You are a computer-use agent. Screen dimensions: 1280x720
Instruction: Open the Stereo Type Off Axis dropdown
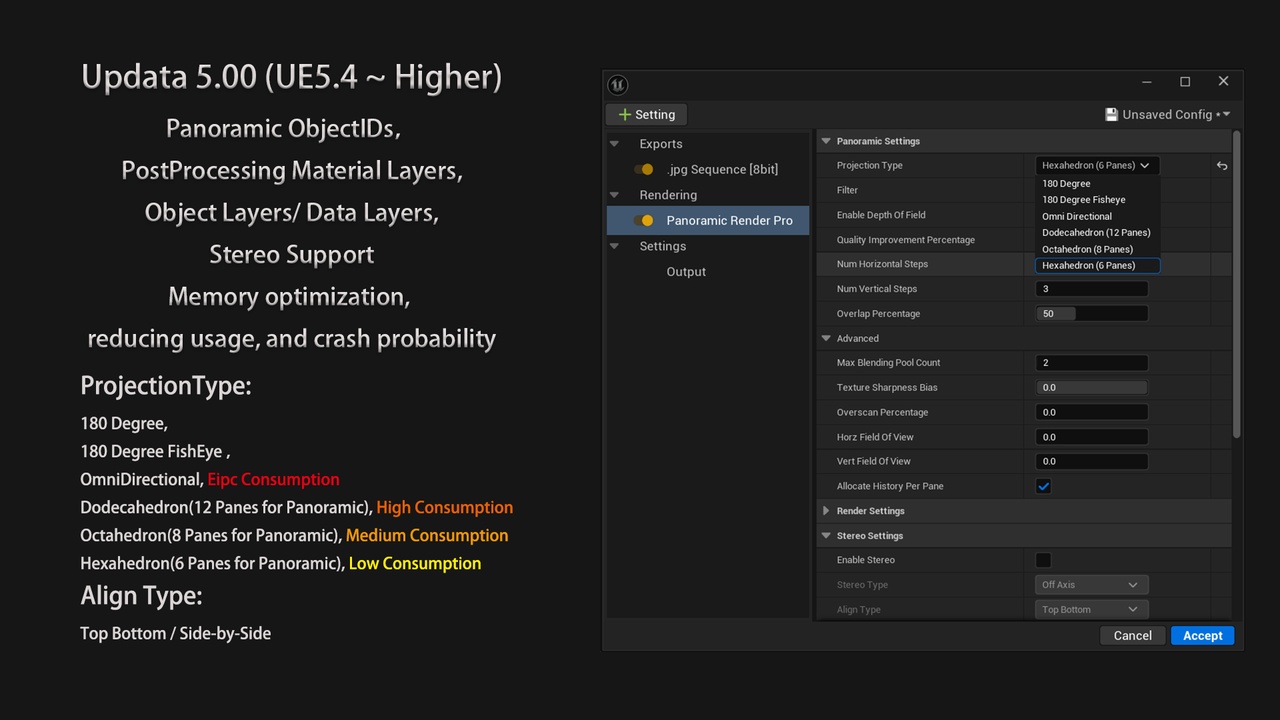[1092, 585]
